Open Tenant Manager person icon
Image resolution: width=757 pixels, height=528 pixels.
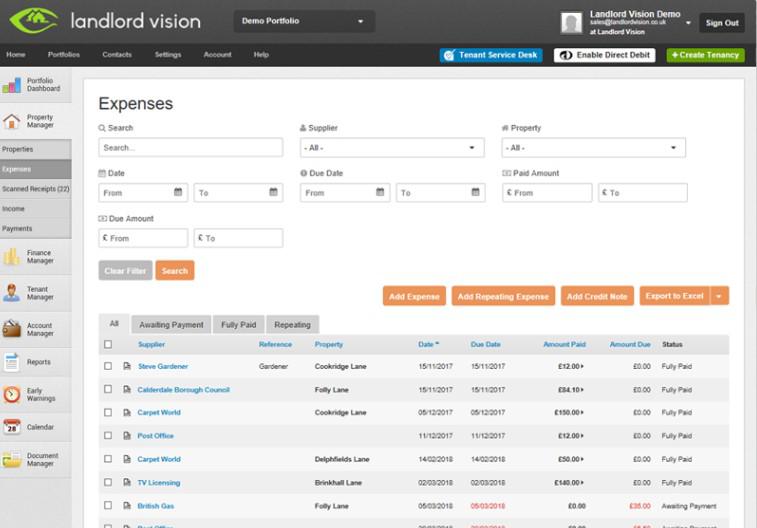(12, 293)
